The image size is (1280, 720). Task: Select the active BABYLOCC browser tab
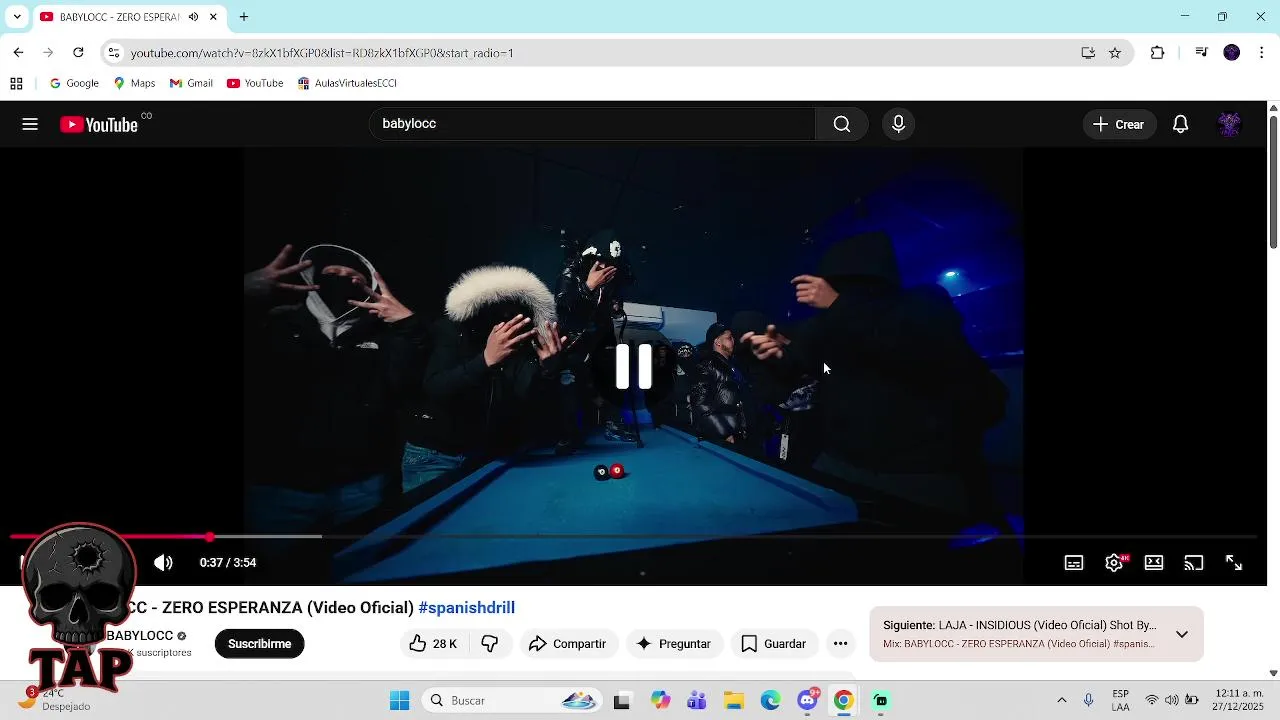118,17
